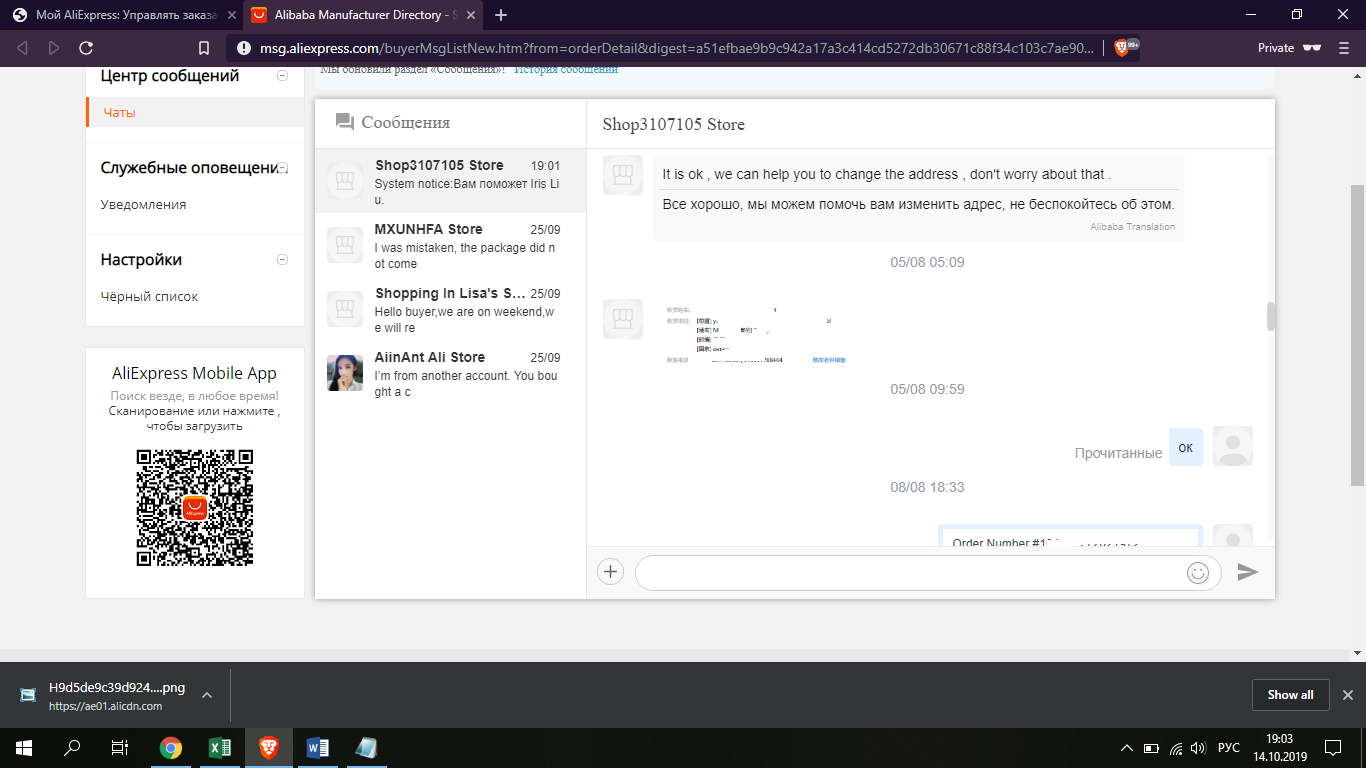Reload the current page
The height and width of the screenshot is (768, 1366).
click(86, 48)
